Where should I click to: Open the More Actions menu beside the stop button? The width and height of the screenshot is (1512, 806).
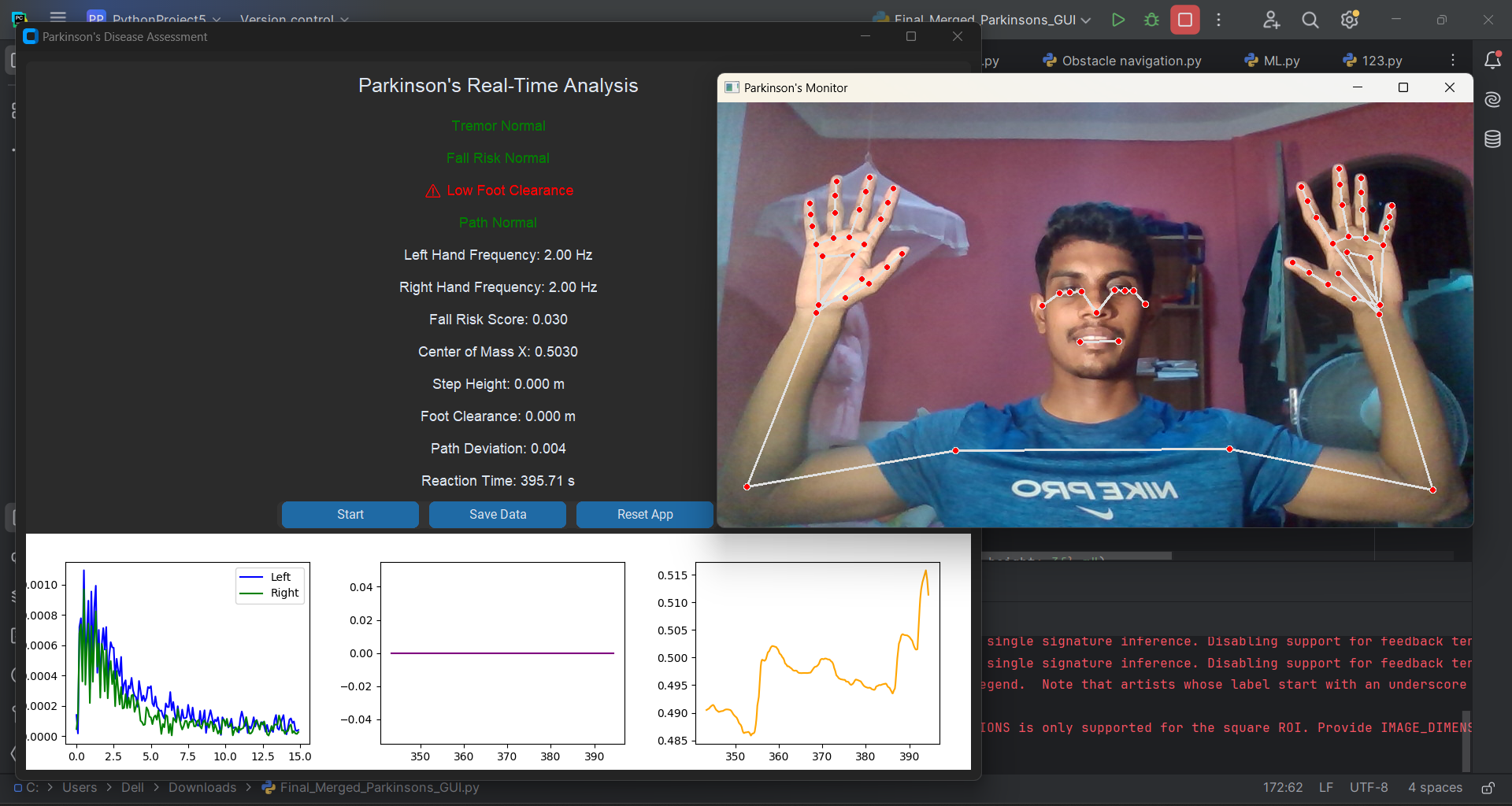[1219, 20]
